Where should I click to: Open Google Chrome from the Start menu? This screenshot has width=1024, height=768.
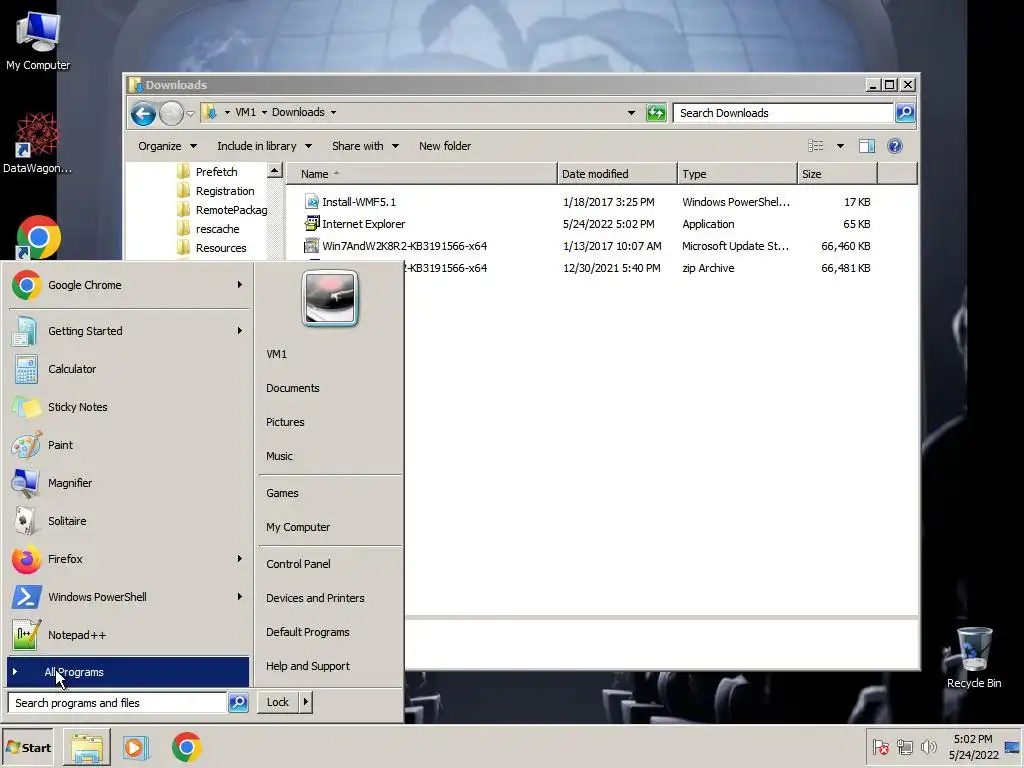point(127,285)
